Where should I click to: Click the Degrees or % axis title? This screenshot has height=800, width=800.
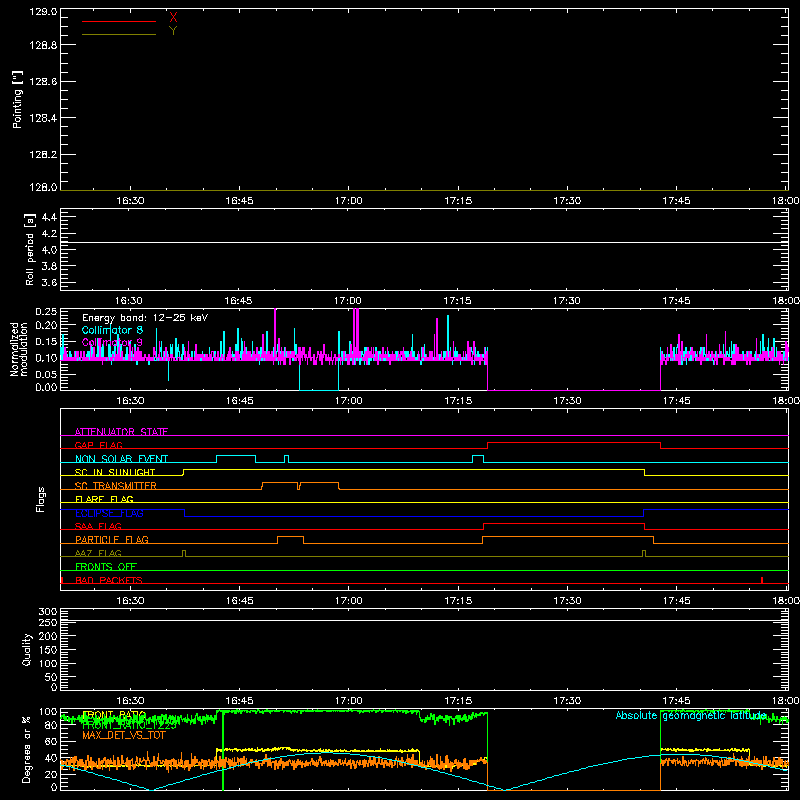coord(27,749)
